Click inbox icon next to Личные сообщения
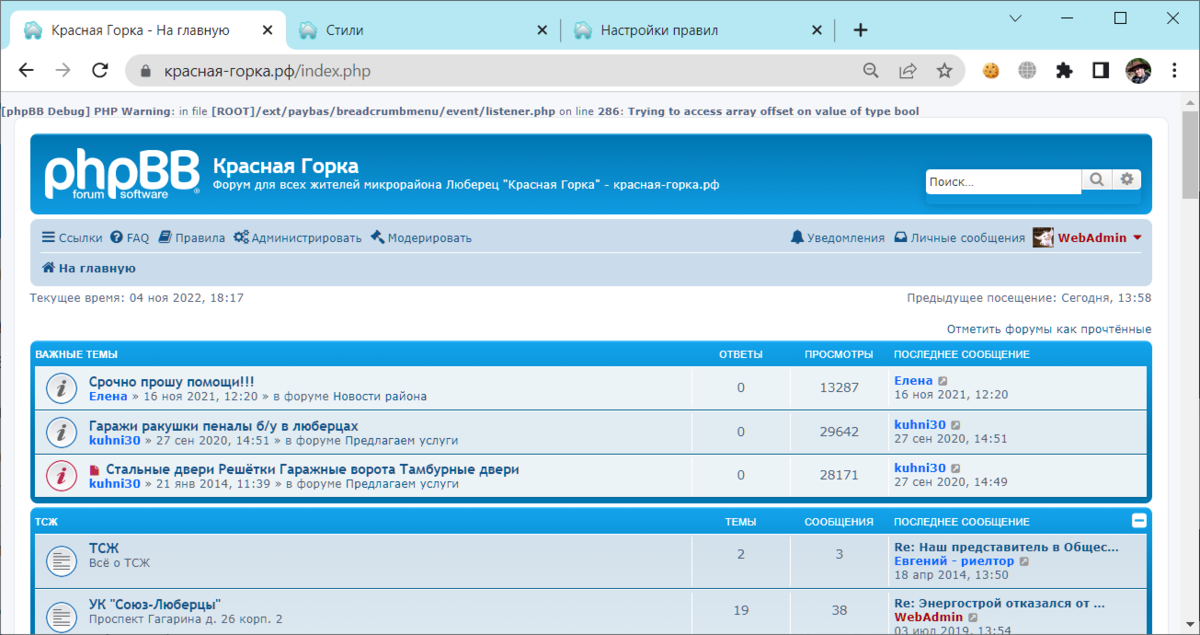The image size is (1200, 635). 900,237
